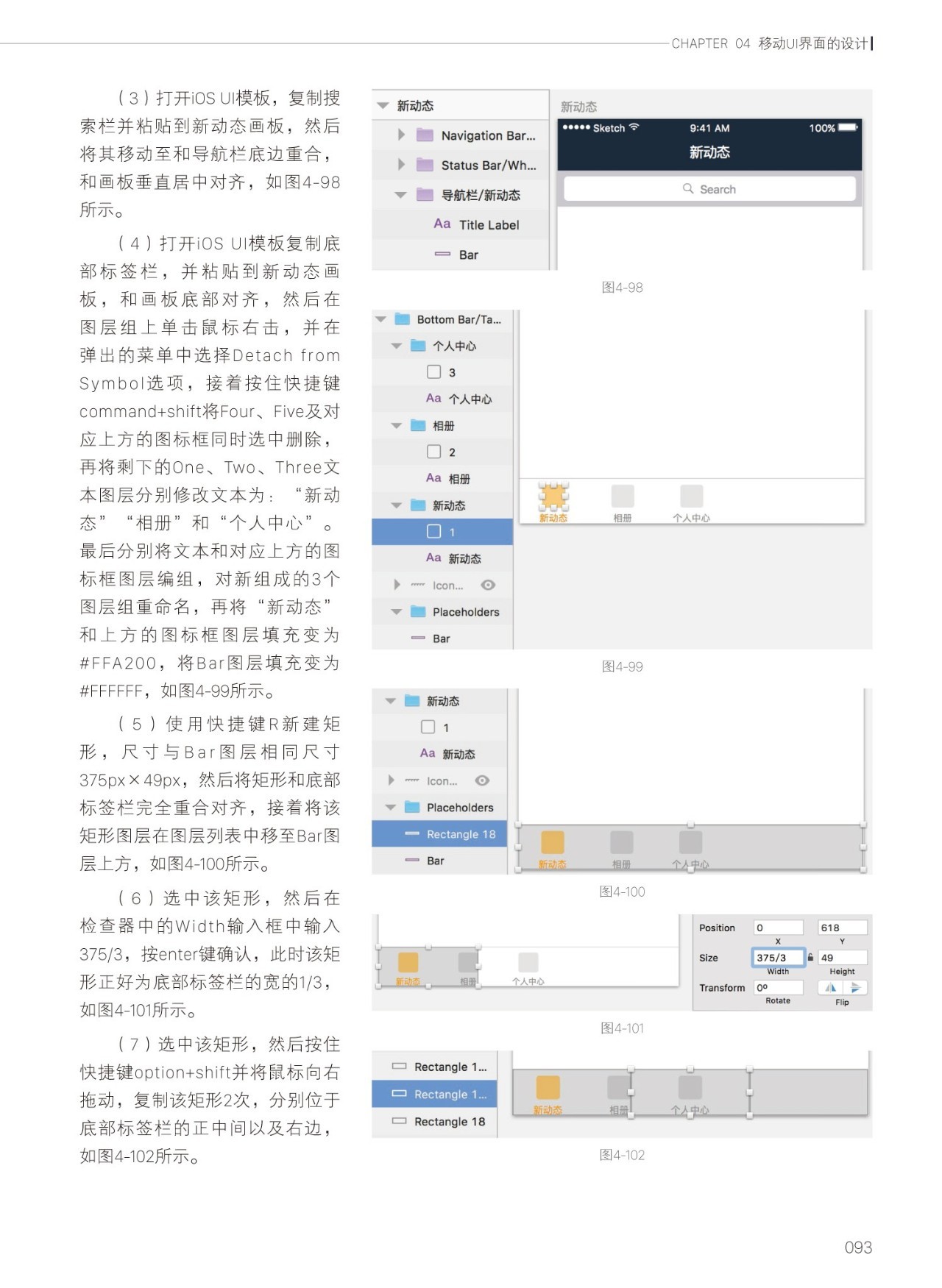Select the 个人中心 tab icon in figure 4-99 canvas
This screenshot has width=942, height=1288.
pos(691,496)
